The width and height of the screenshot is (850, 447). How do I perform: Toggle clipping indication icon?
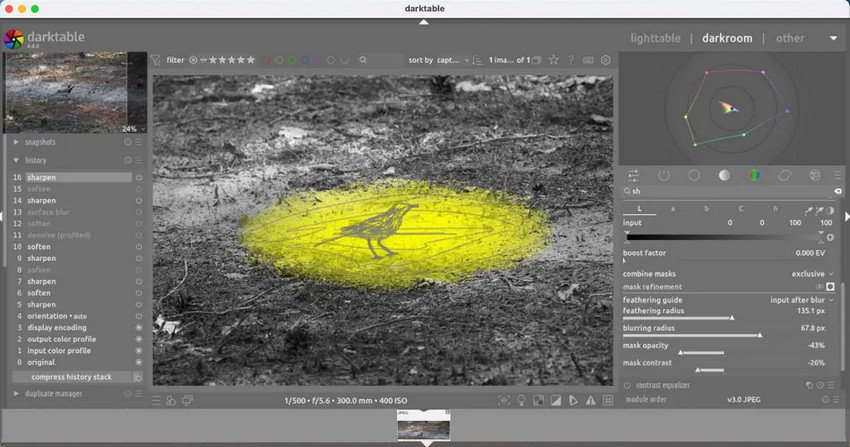(556, 400)
